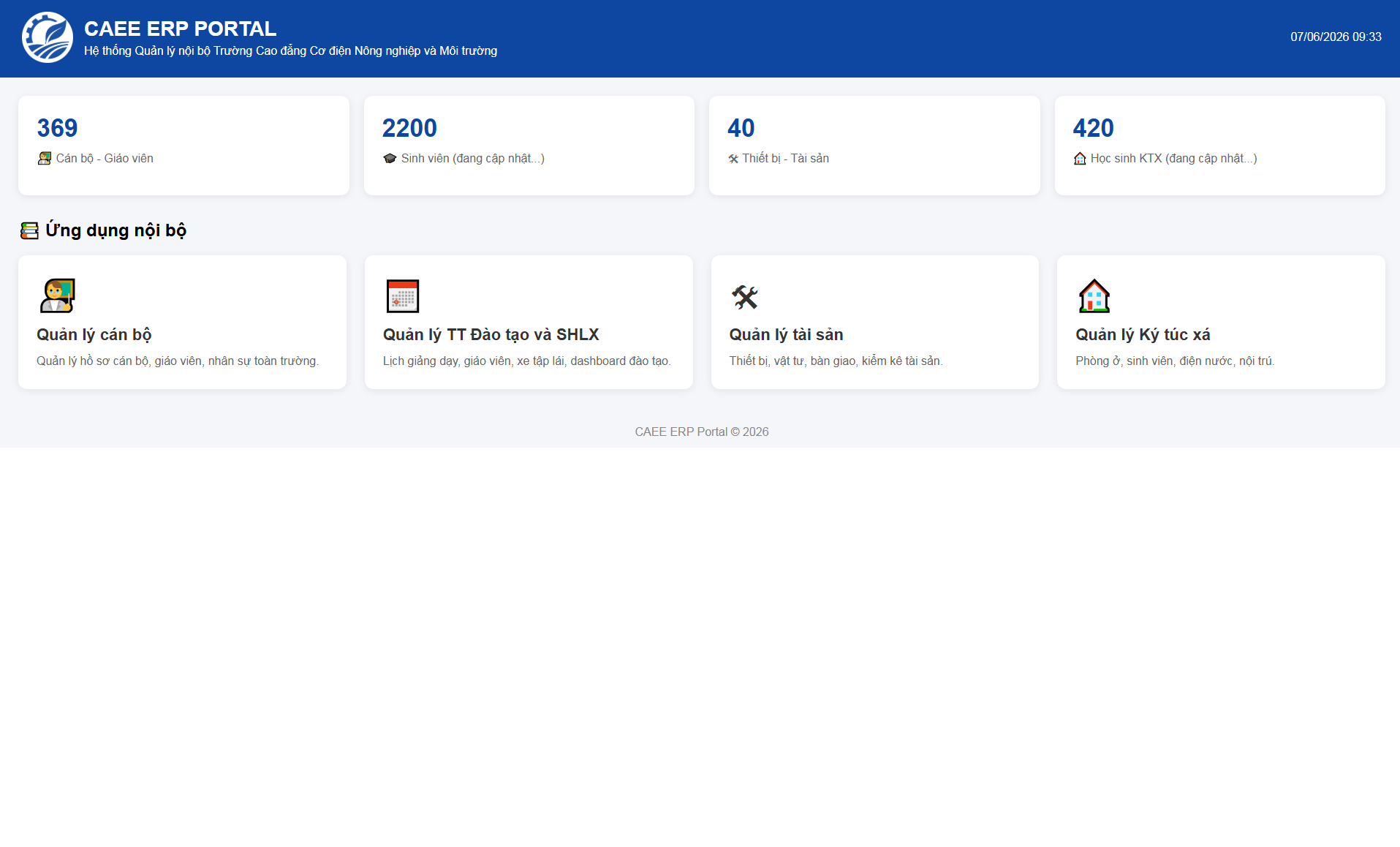Image resolution: width=1400 pixels, height=847 pixels.
Task: Click the Thiết bị - Tài sản label
Action: pos(786,159)
